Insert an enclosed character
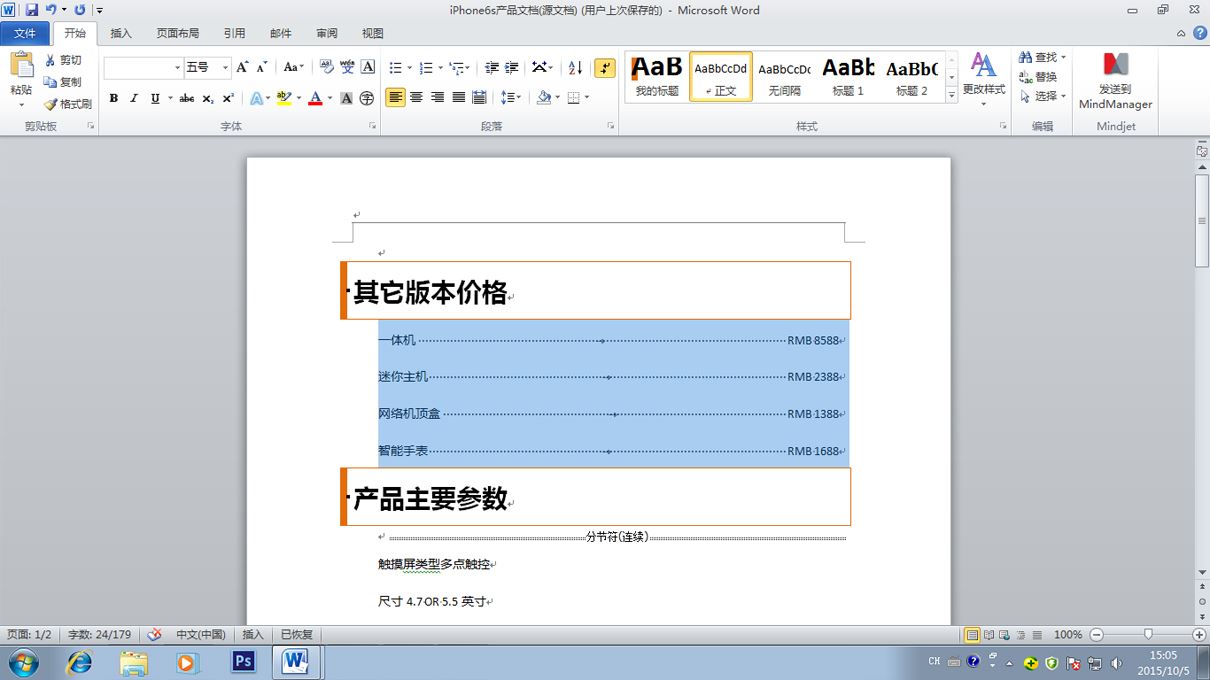The image size is (1210, 680). click(367, 98)
